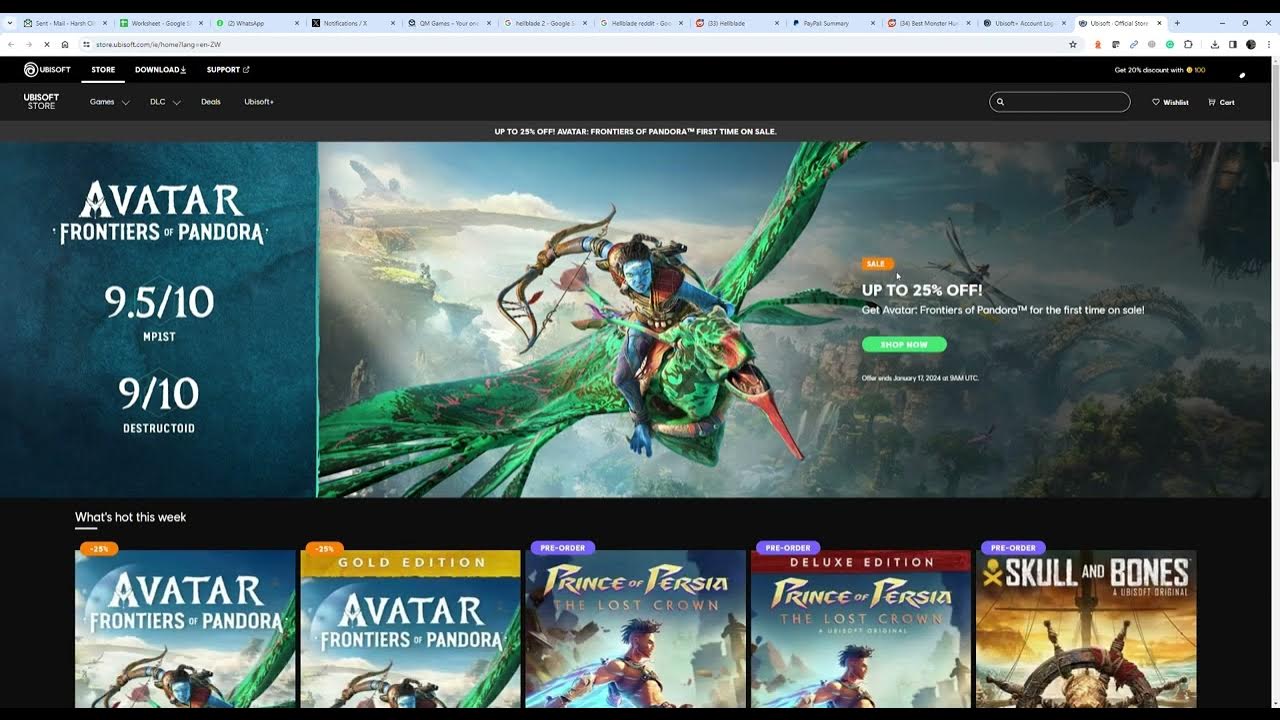Click the Ubisoft swirl logo in top bar
The width and height of the screenshot is (1280, 720).
[x=31, y=69]
